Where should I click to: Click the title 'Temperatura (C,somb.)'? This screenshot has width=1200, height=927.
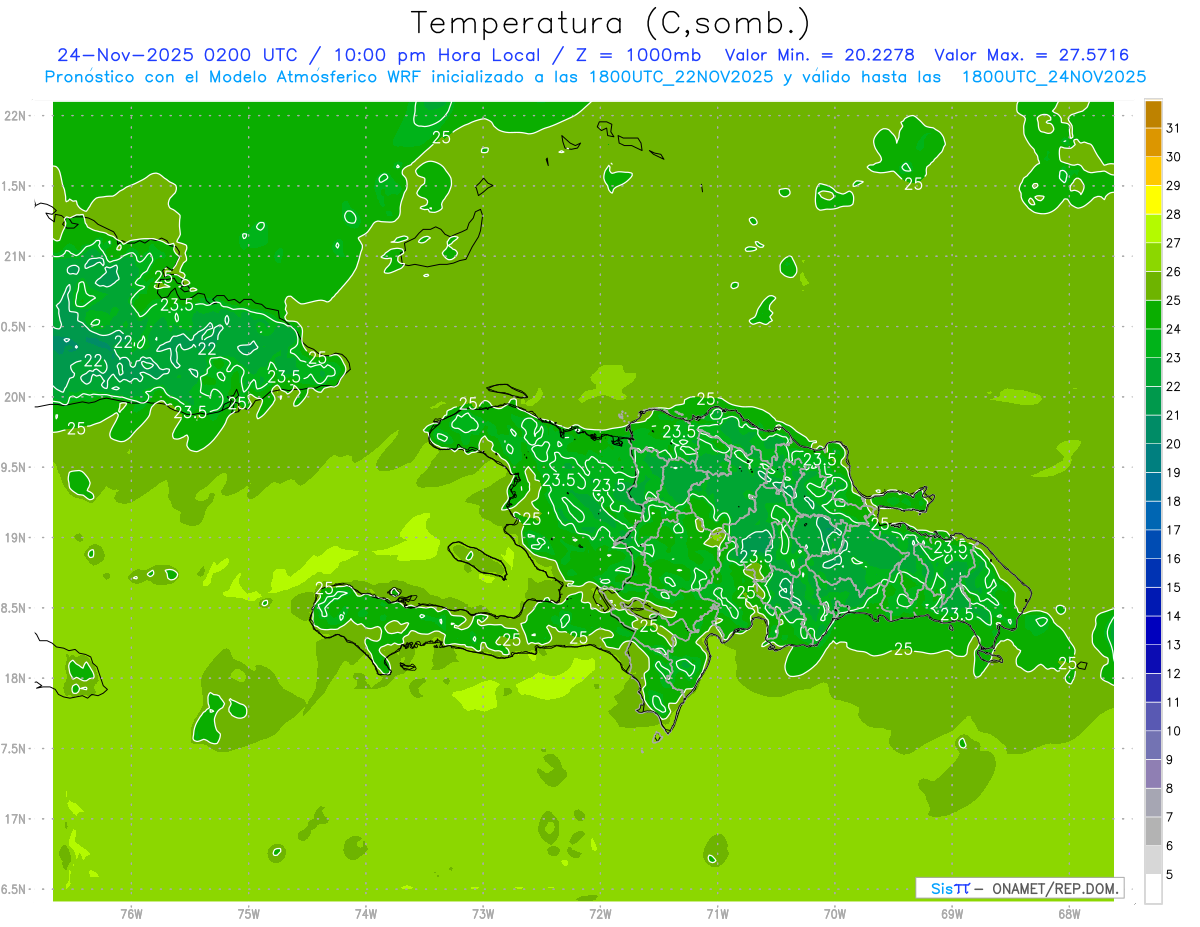(x=610, y=23)
